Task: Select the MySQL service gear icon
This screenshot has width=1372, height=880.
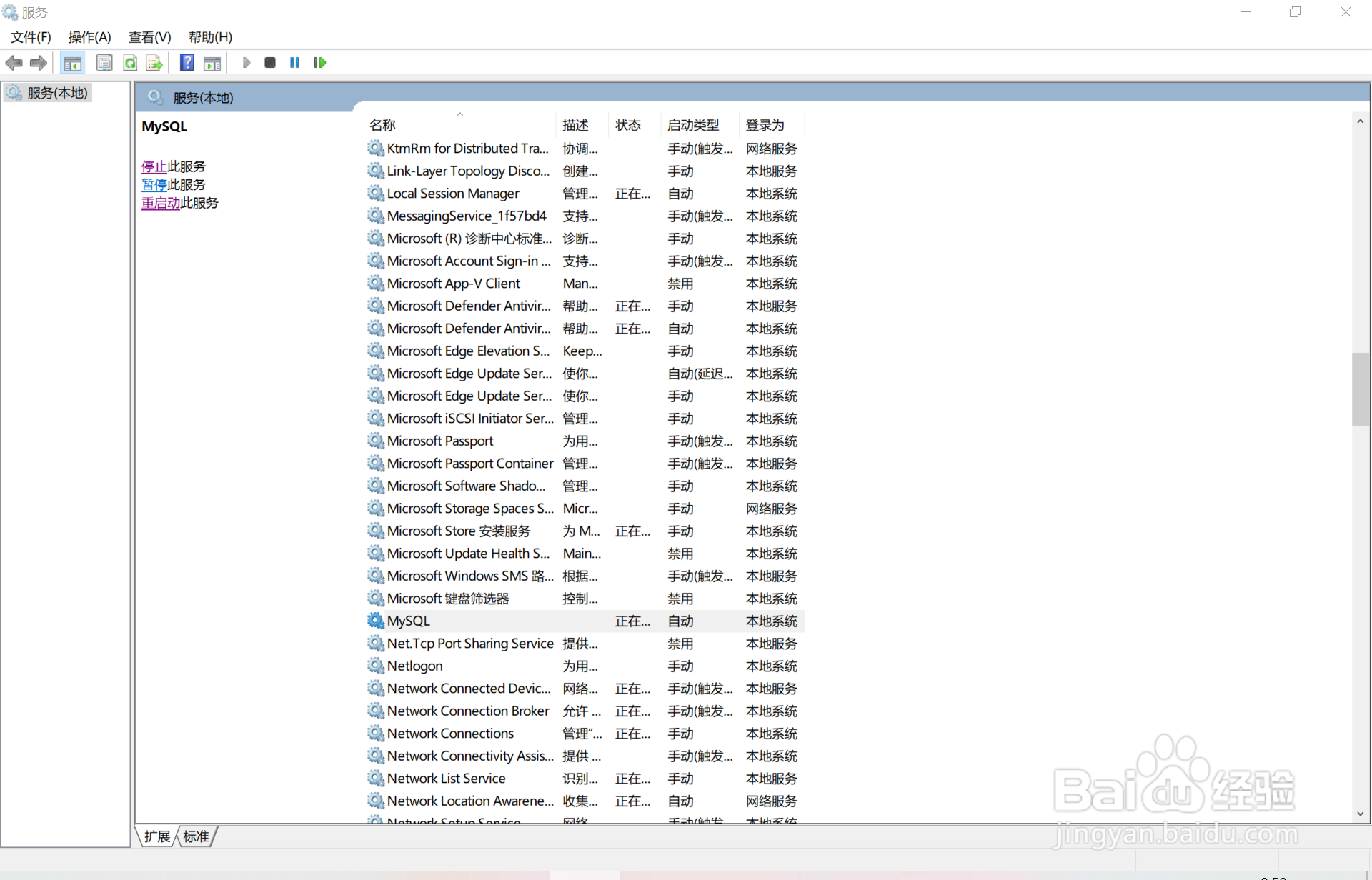Action: 376,621
